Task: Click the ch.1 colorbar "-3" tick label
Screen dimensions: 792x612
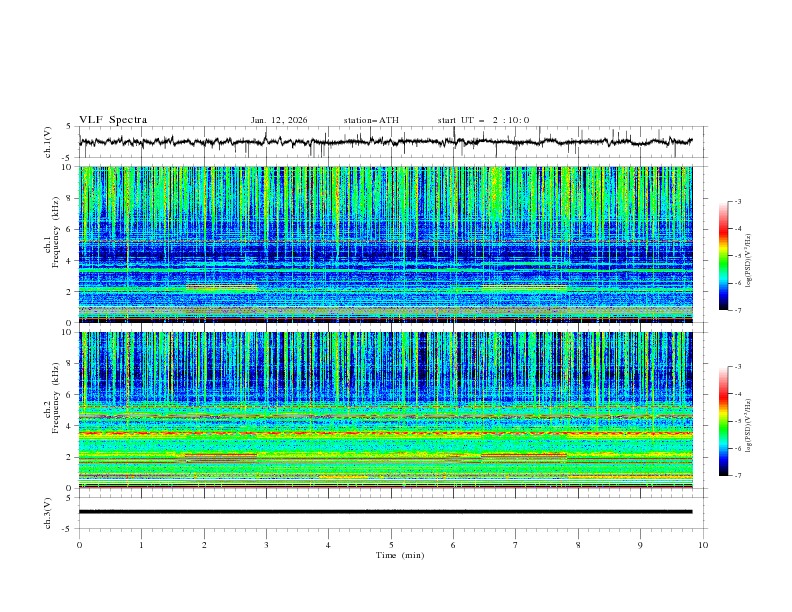Action: pyautogui.click(x=737, y=201)
